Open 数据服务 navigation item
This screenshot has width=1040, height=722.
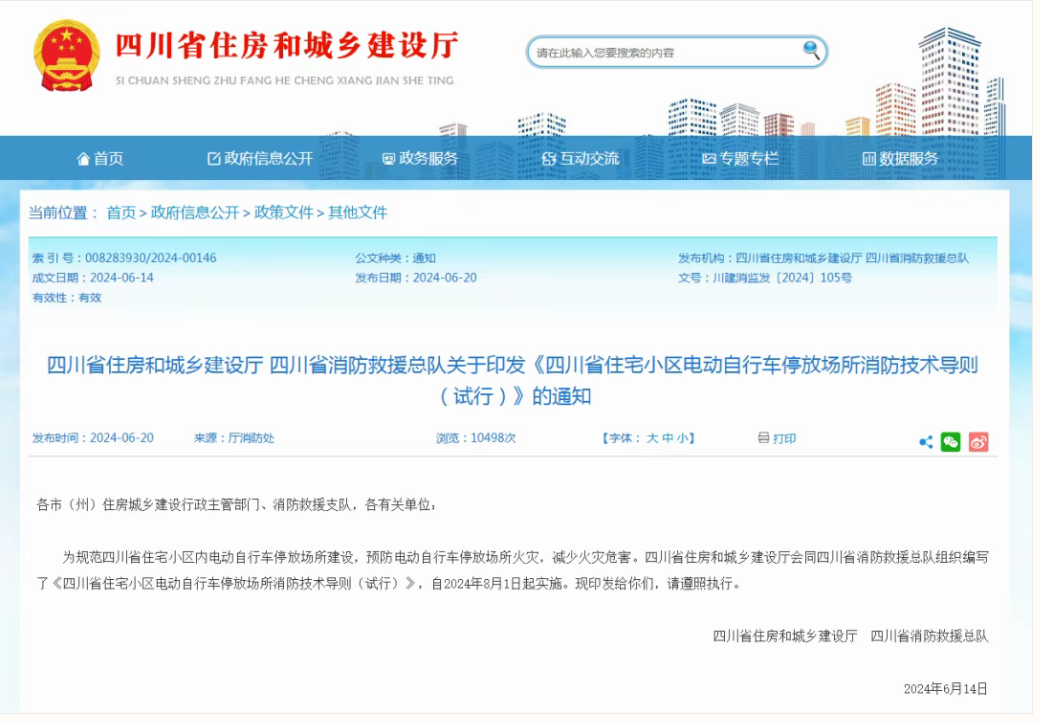coord(900,158)
